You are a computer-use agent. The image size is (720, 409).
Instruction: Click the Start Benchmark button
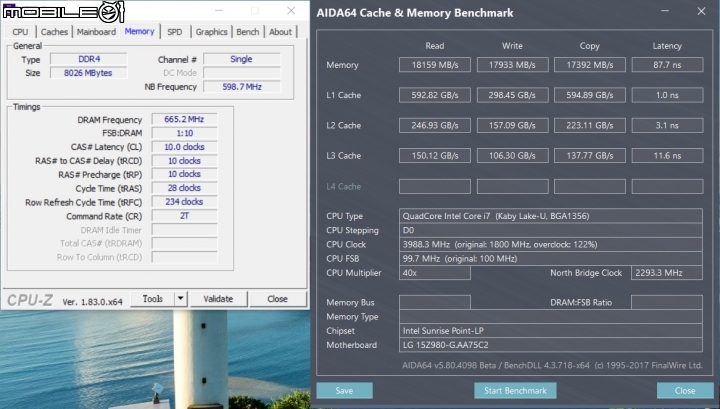tap(515, 391)
